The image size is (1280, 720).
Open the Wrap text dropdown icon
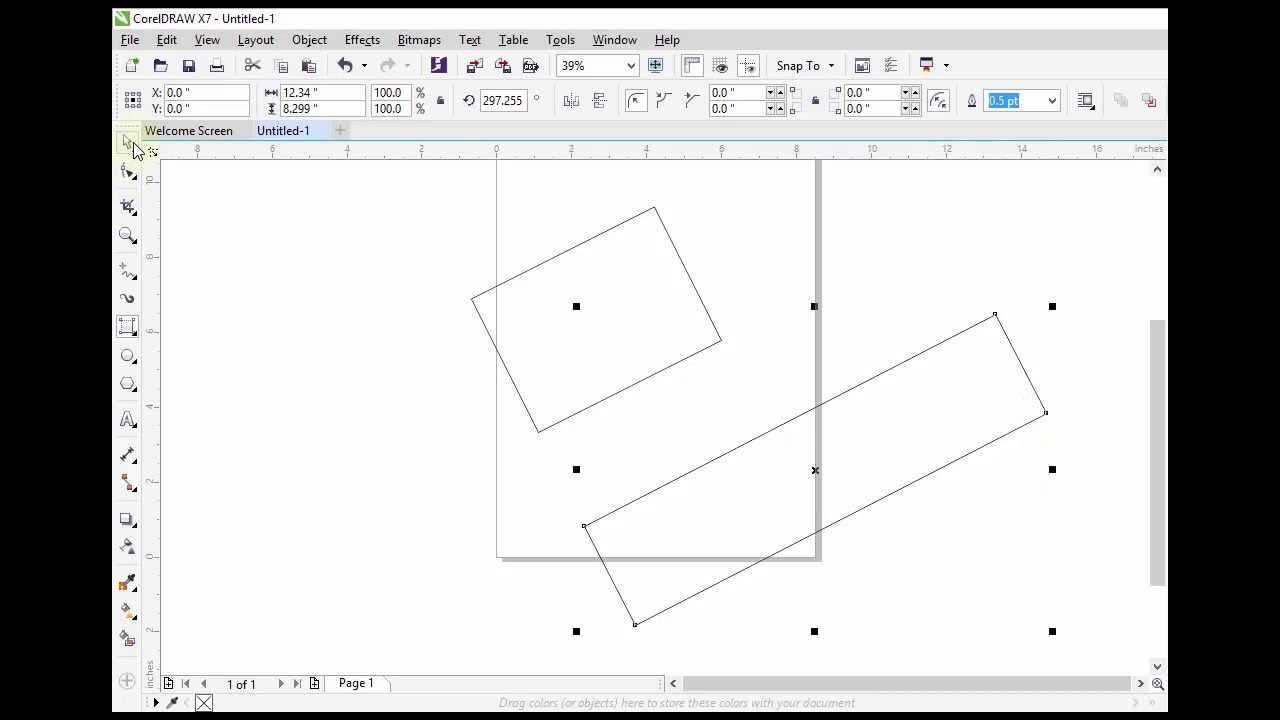(1086, 101)
